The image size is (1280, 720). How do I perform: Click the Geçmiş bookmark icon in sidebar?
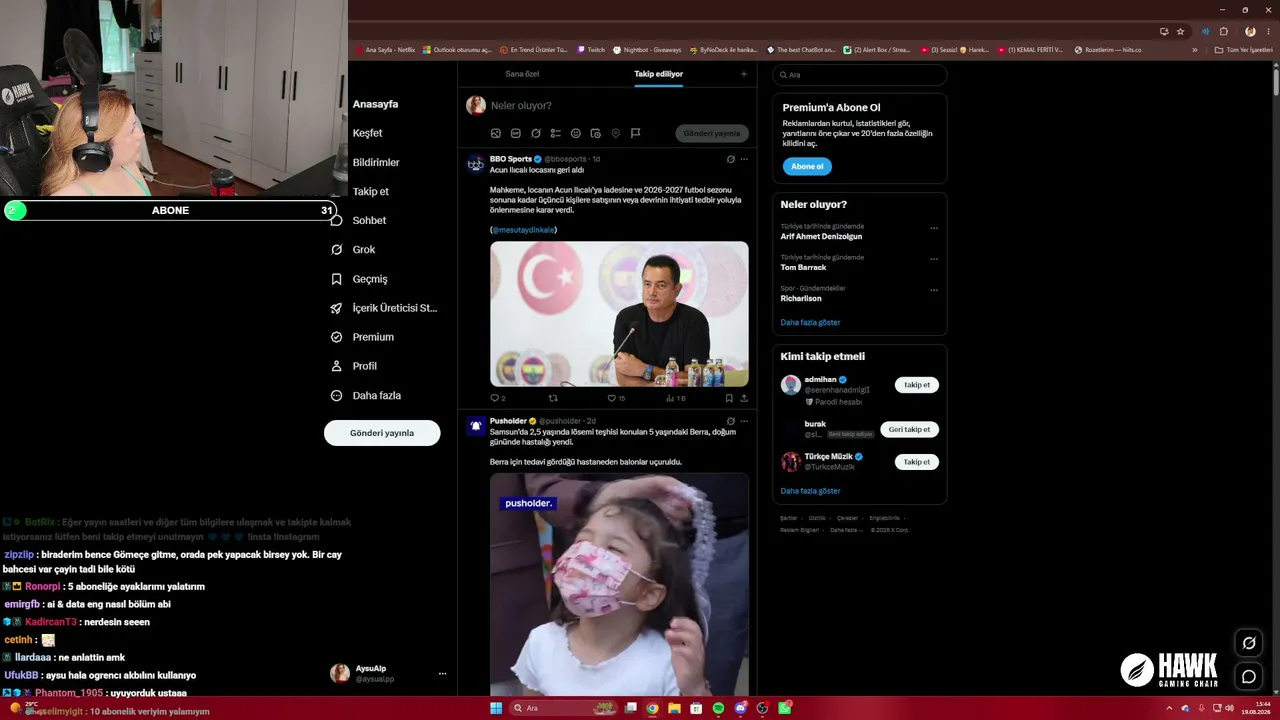337,279
